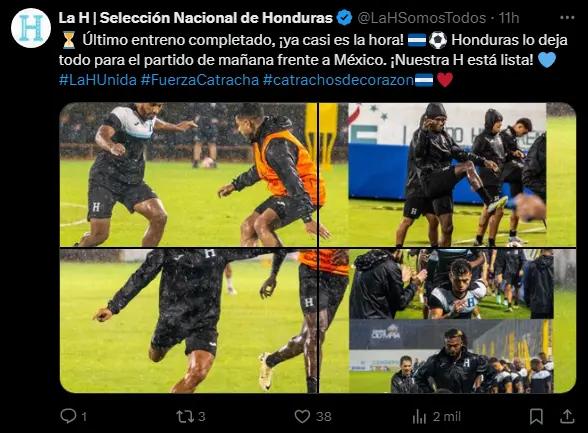This screenshot has width=588, height=433.
Task: View post analytics bar chart icon
Action: [x=419, y=416]
